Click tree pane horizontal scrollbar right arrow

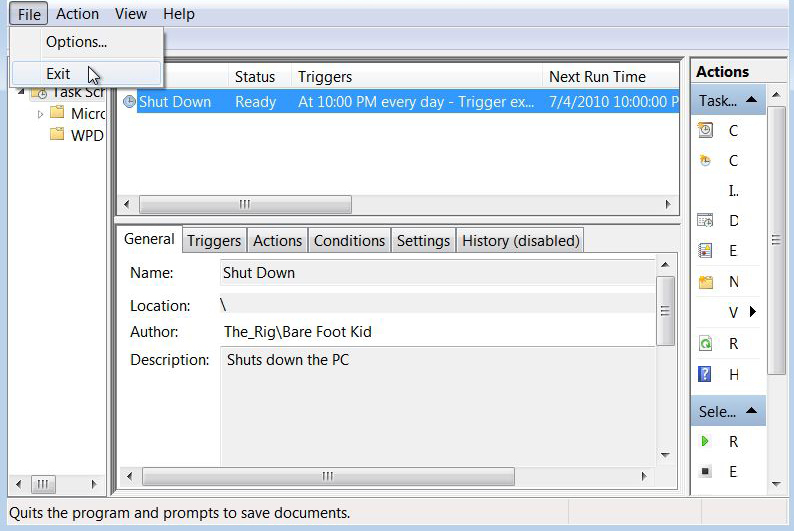[94, 484]
